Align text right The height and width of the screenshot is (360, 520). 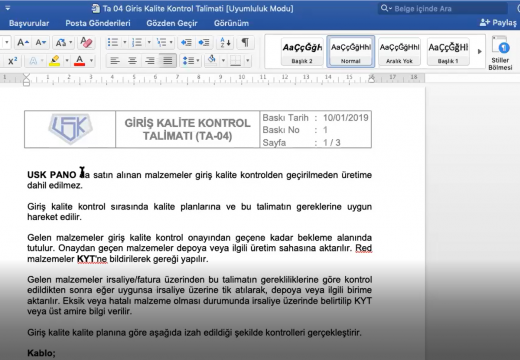[150, 61]
